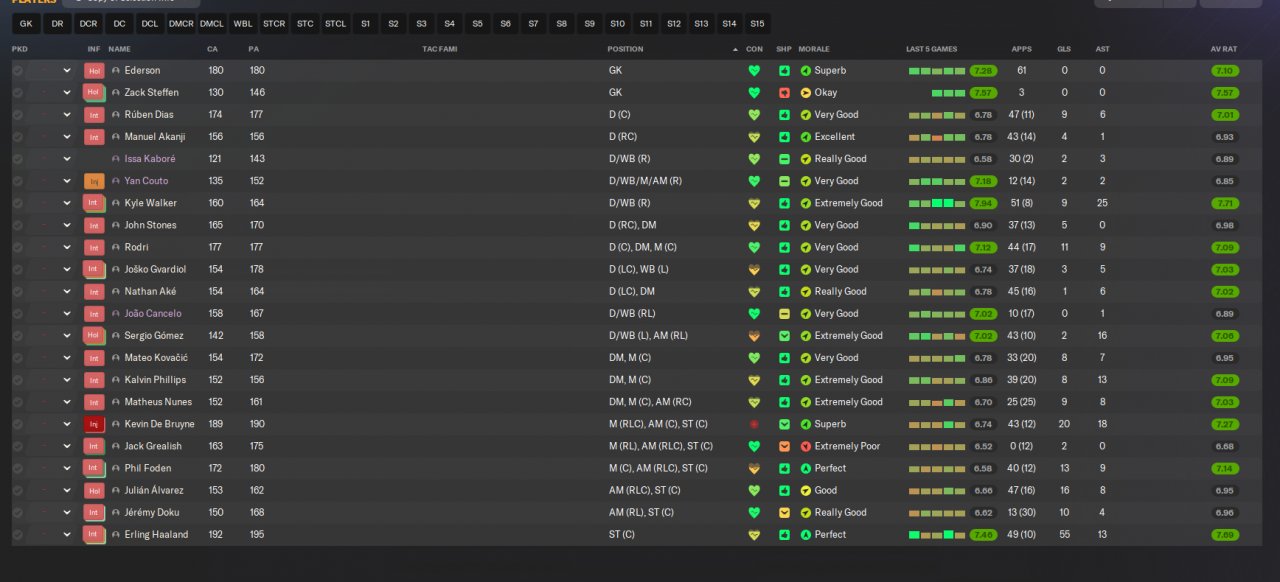Viewport: 1280px width, 582px height.
Task: Click Ederson's green condition heart icon
Action: [x=754, y=71]
